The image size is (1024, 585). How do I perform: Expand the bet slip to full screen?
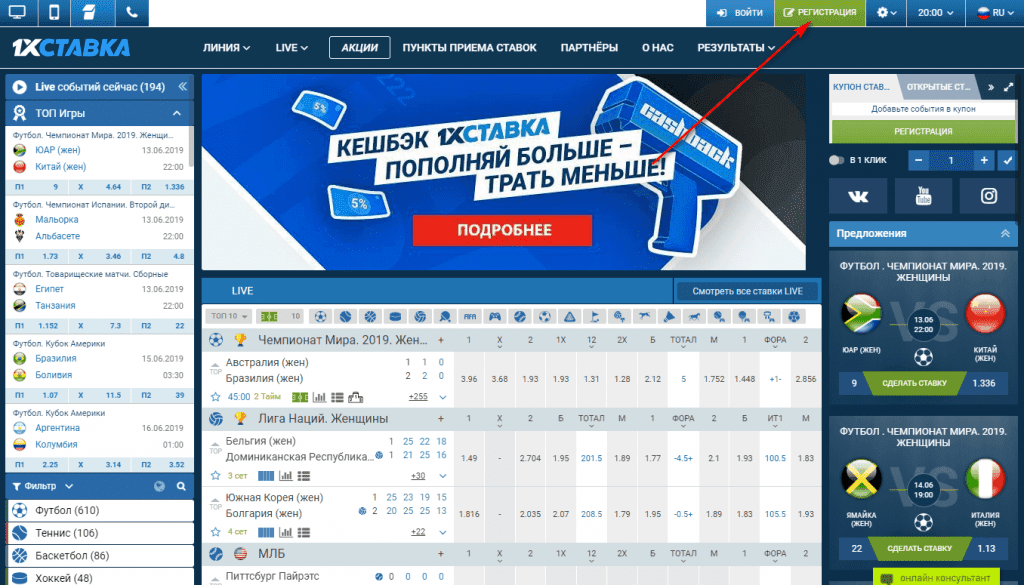(1007, 87)
